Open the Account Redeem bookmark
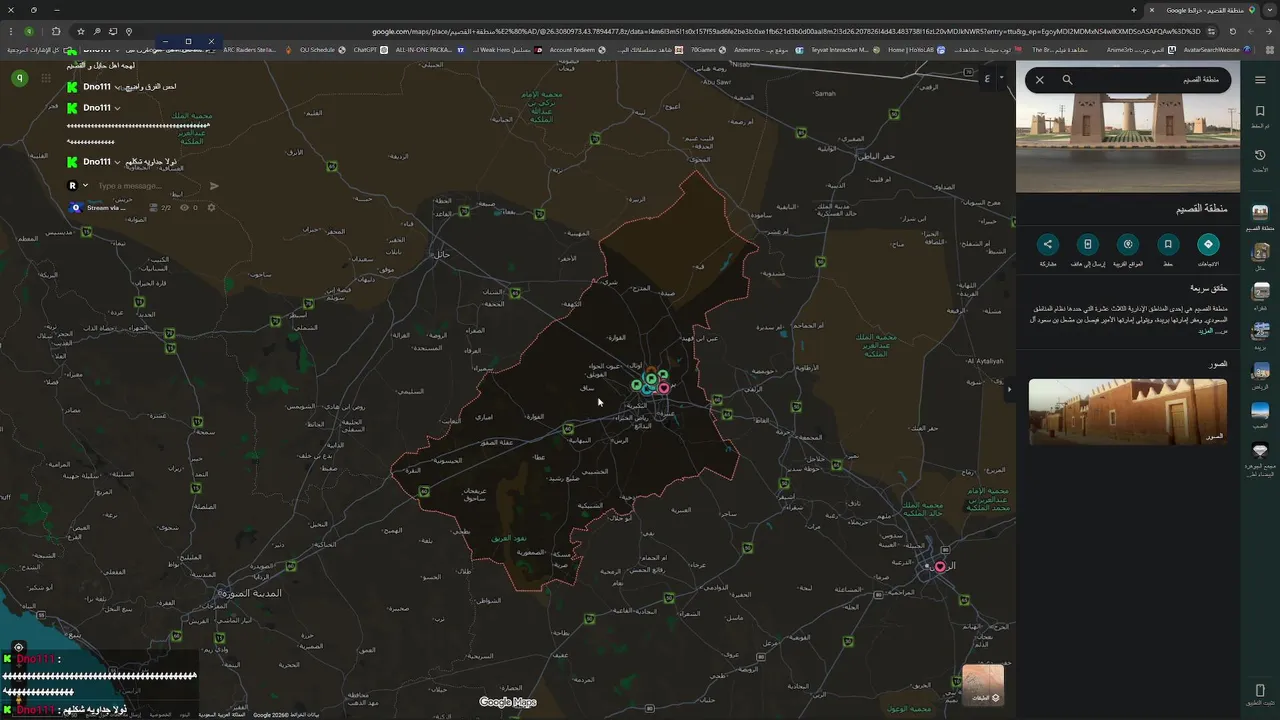Screen dimensions: 1280x720 (x=578, y=49)
